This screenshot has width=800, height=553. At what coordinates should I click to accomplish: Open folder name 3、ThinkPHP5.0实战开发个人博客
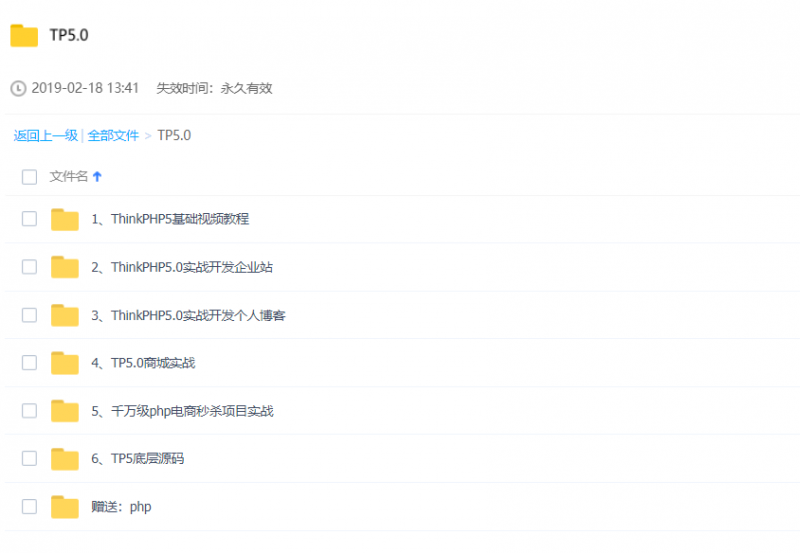pos(188,315)
